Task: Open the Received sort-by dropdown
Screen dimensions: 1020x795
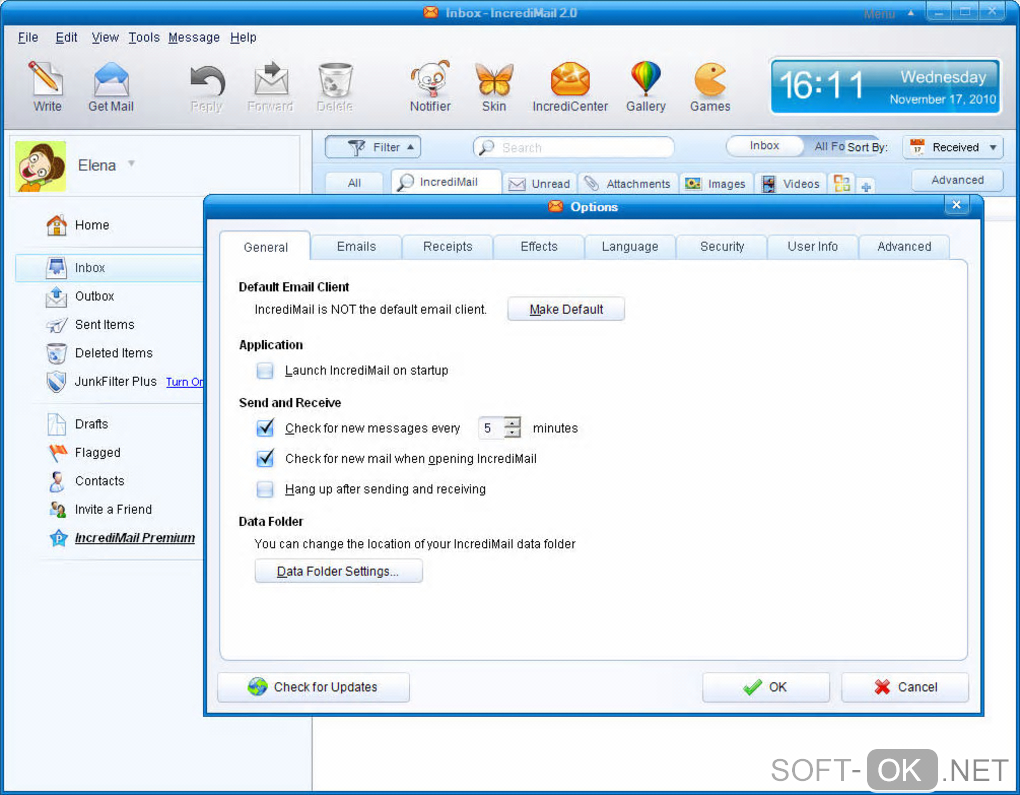Action: 953,147
